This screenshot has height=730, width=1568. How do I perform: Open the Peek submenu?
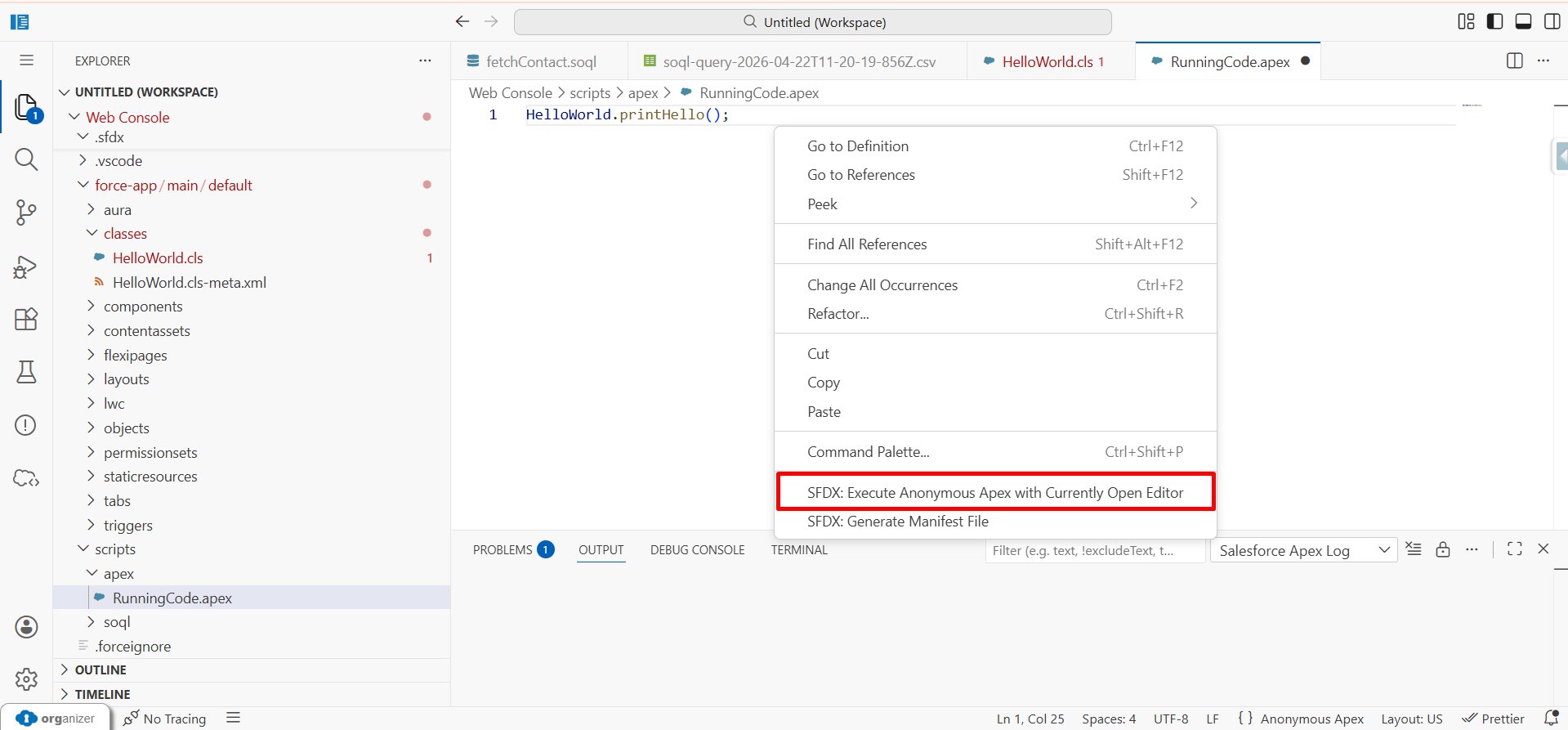(x=995, y=204)
